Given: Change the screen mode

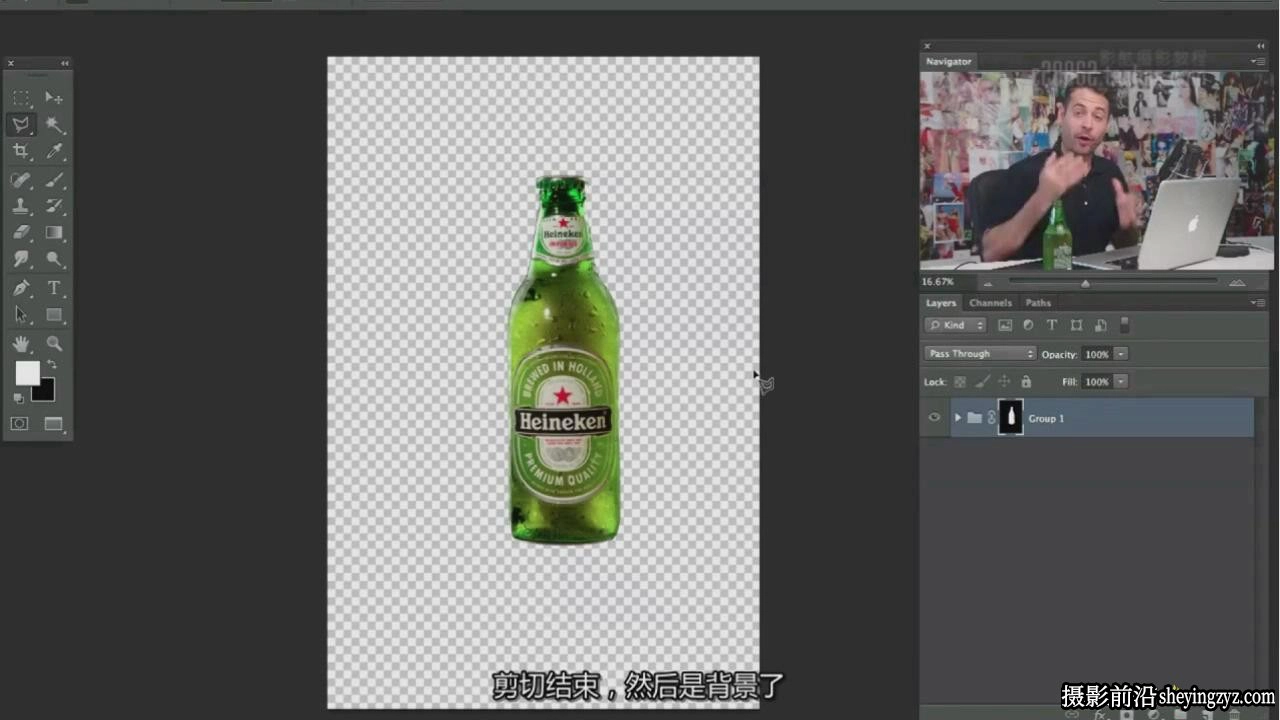Looking at the screenshot, I should coord(54,424).
